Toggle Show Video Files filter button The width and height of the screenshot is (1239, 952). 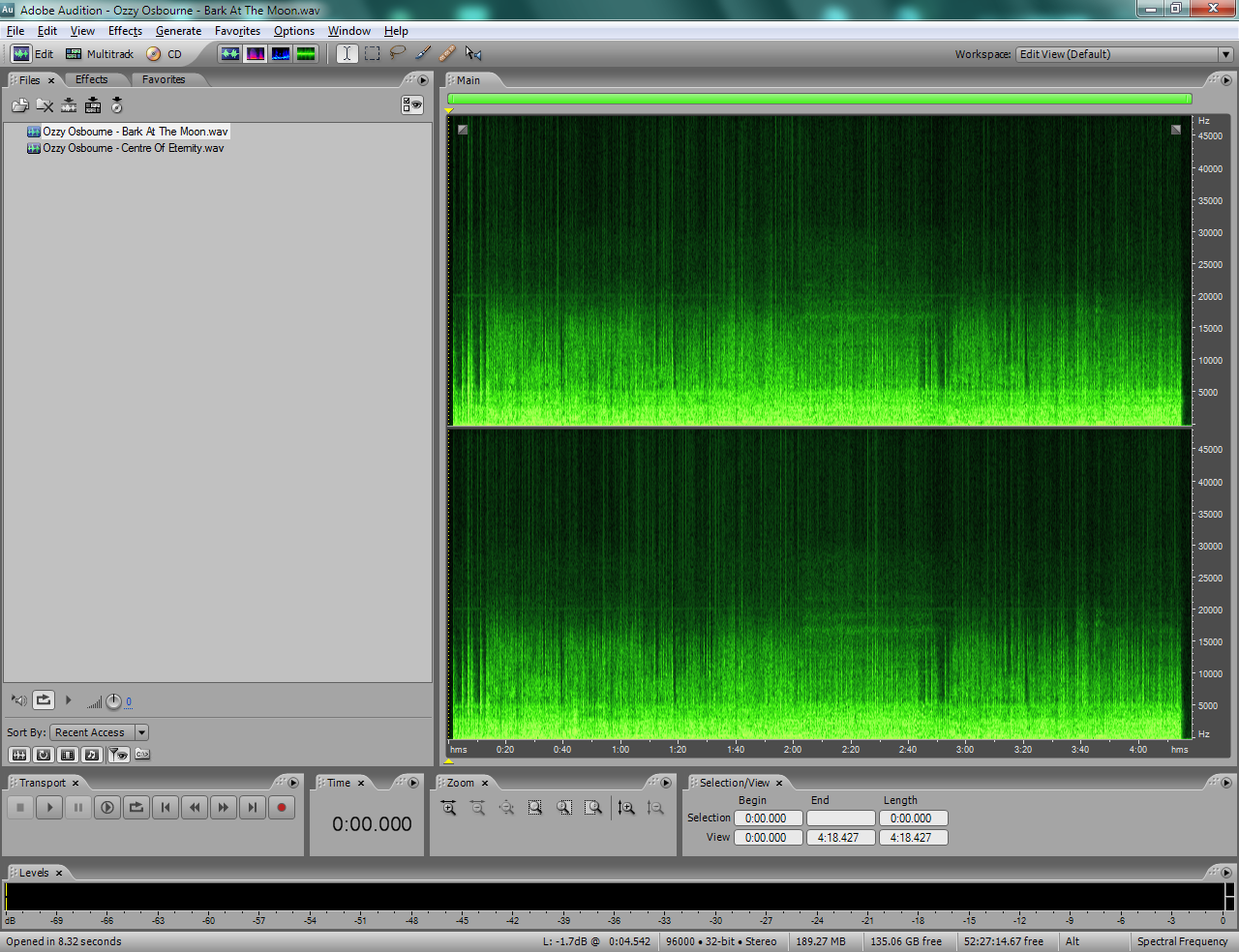pyautogui.click(x=67, y=755)
